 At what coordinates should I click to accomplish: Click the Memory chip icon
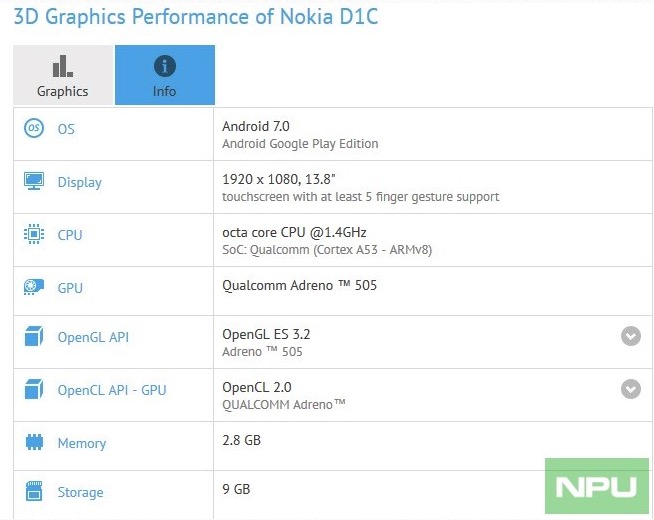click(34, 443)
